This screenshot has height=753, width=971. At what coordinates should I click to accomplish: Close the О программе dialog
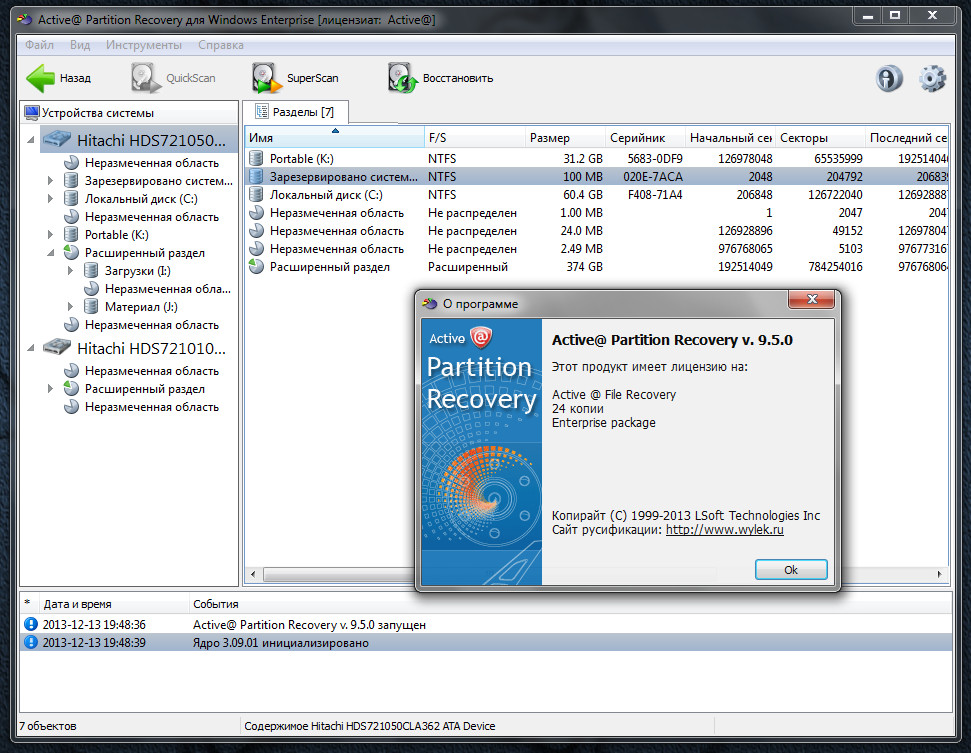click(x=812, y=300)
